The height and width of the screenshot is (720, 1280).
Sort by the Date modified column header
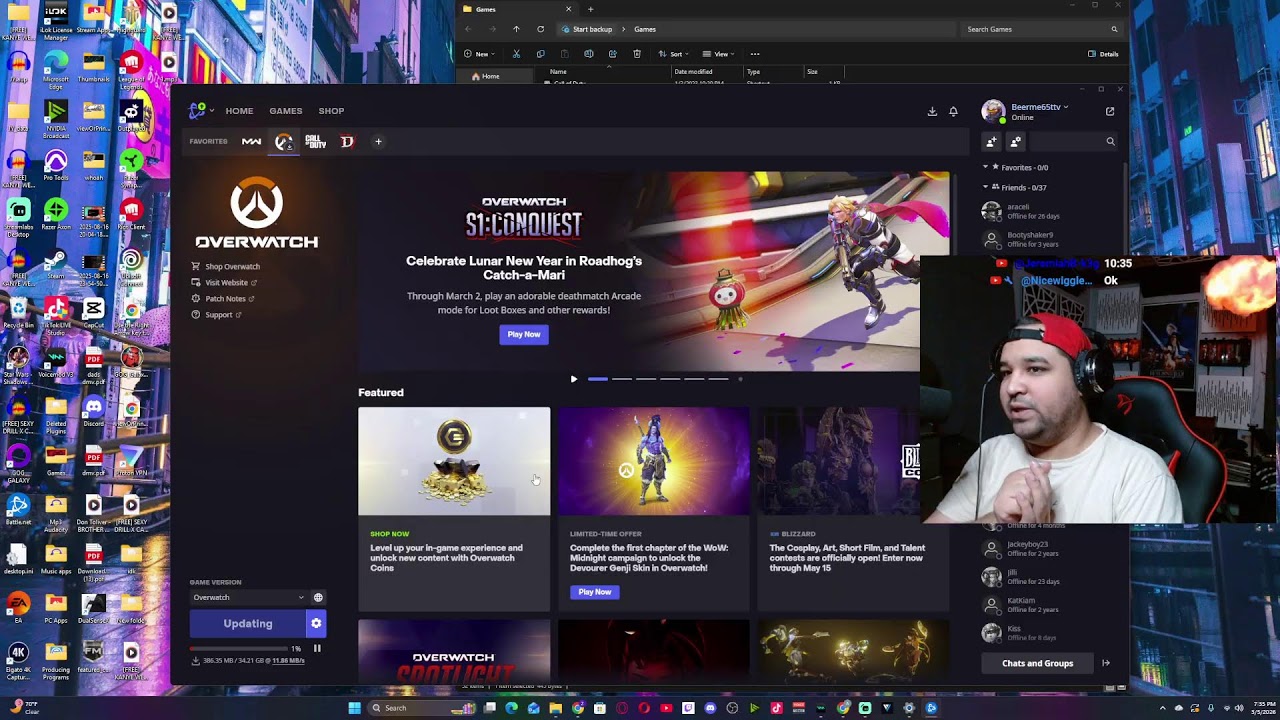693,72
